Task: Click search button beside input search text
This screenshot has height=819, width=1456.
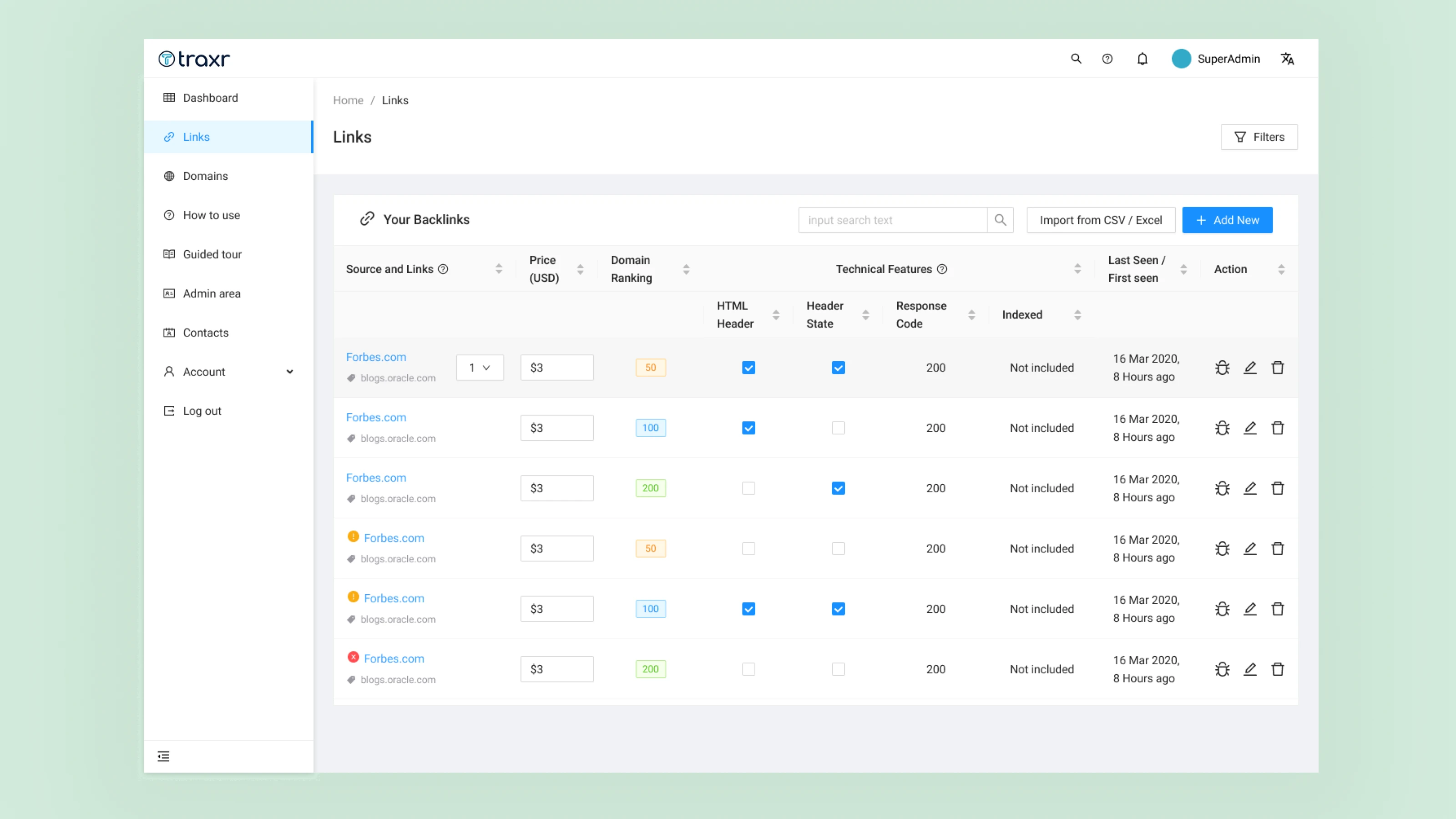Action: 1001,220
